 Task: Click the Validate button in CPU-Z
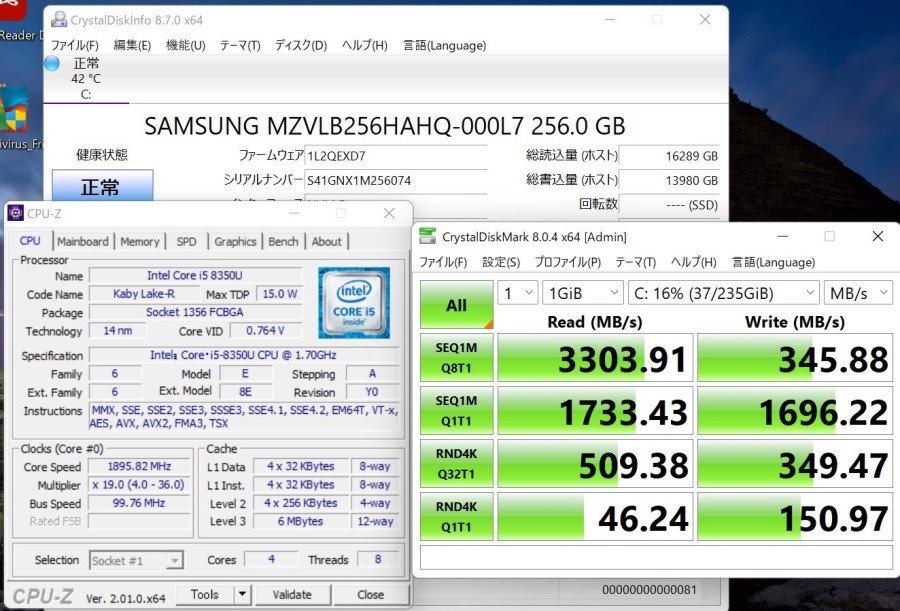coord(292,594)
